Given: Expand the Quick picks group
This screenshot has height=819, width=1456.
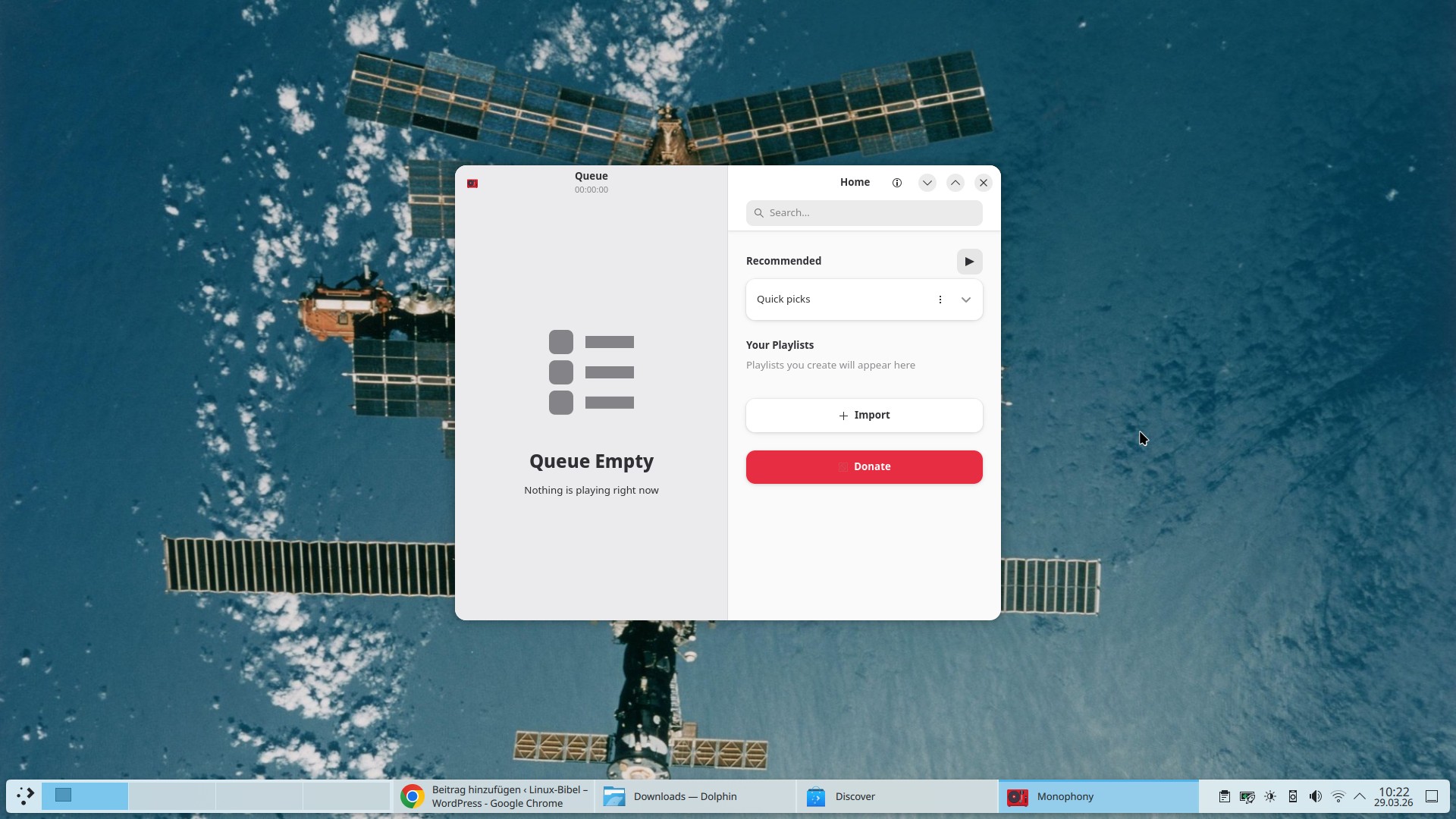Looking at the screenshot, I should click(965, 300).
